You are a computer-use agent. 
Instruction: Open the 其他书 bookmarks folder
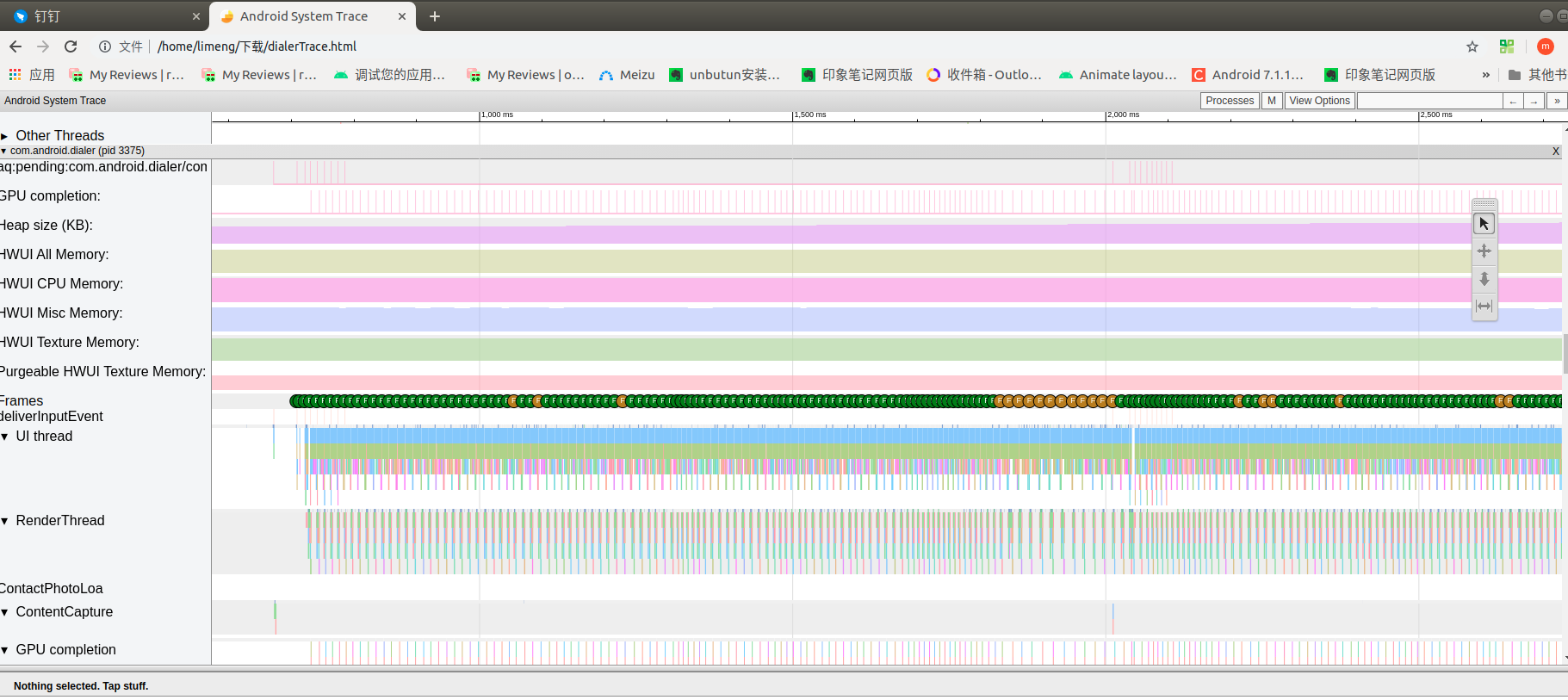point(1537,75)
